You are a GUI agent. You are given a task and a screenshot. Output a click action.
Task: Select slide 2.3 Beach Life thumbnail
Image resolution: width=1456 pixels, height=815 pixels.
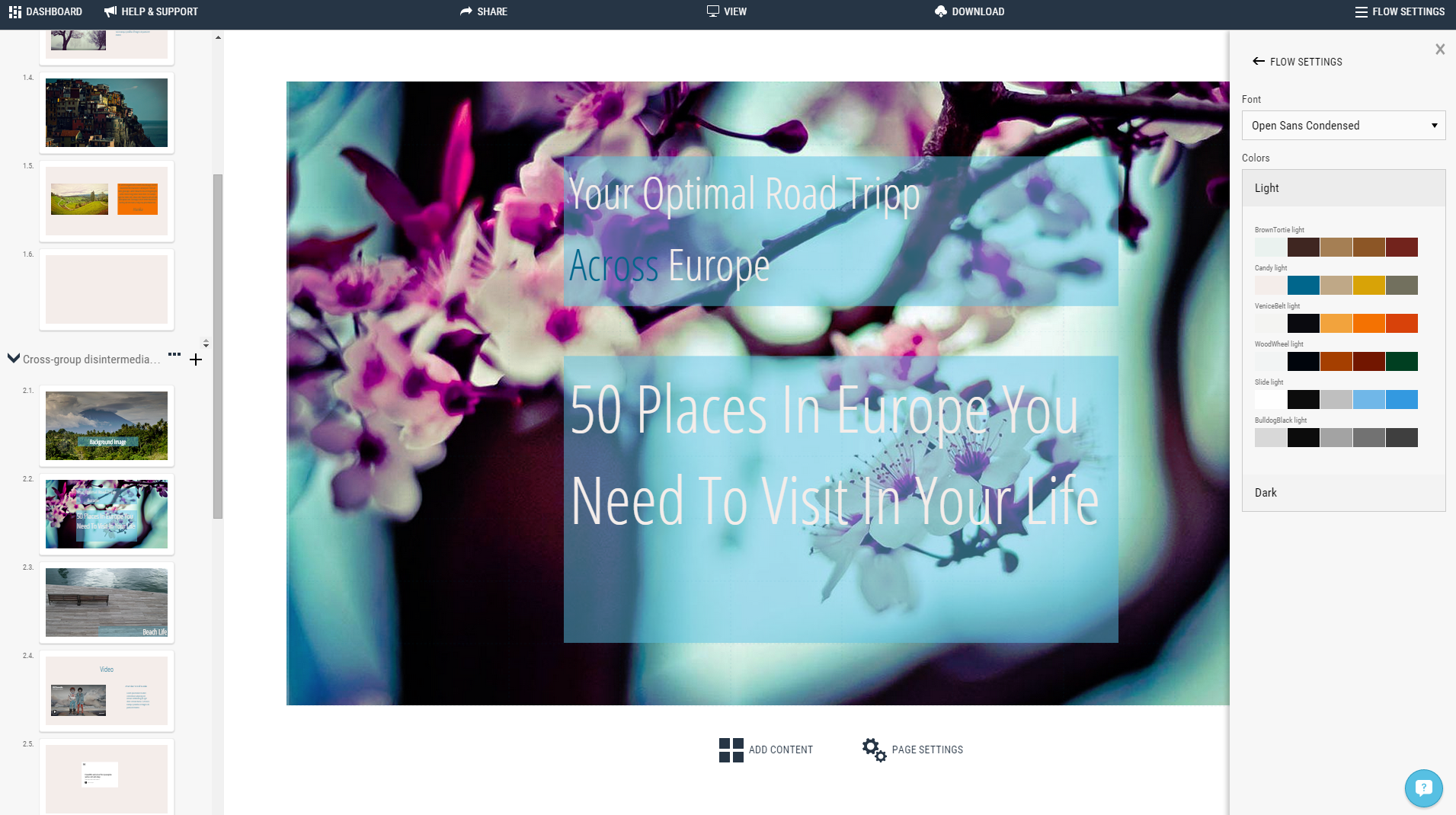point(107,602)
